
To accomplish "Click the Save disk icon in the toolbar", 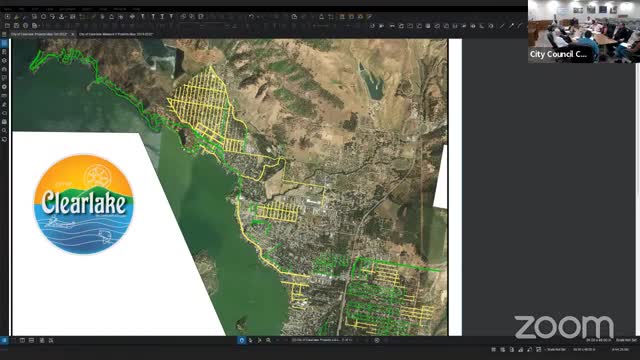I will [x=16, y=26].
